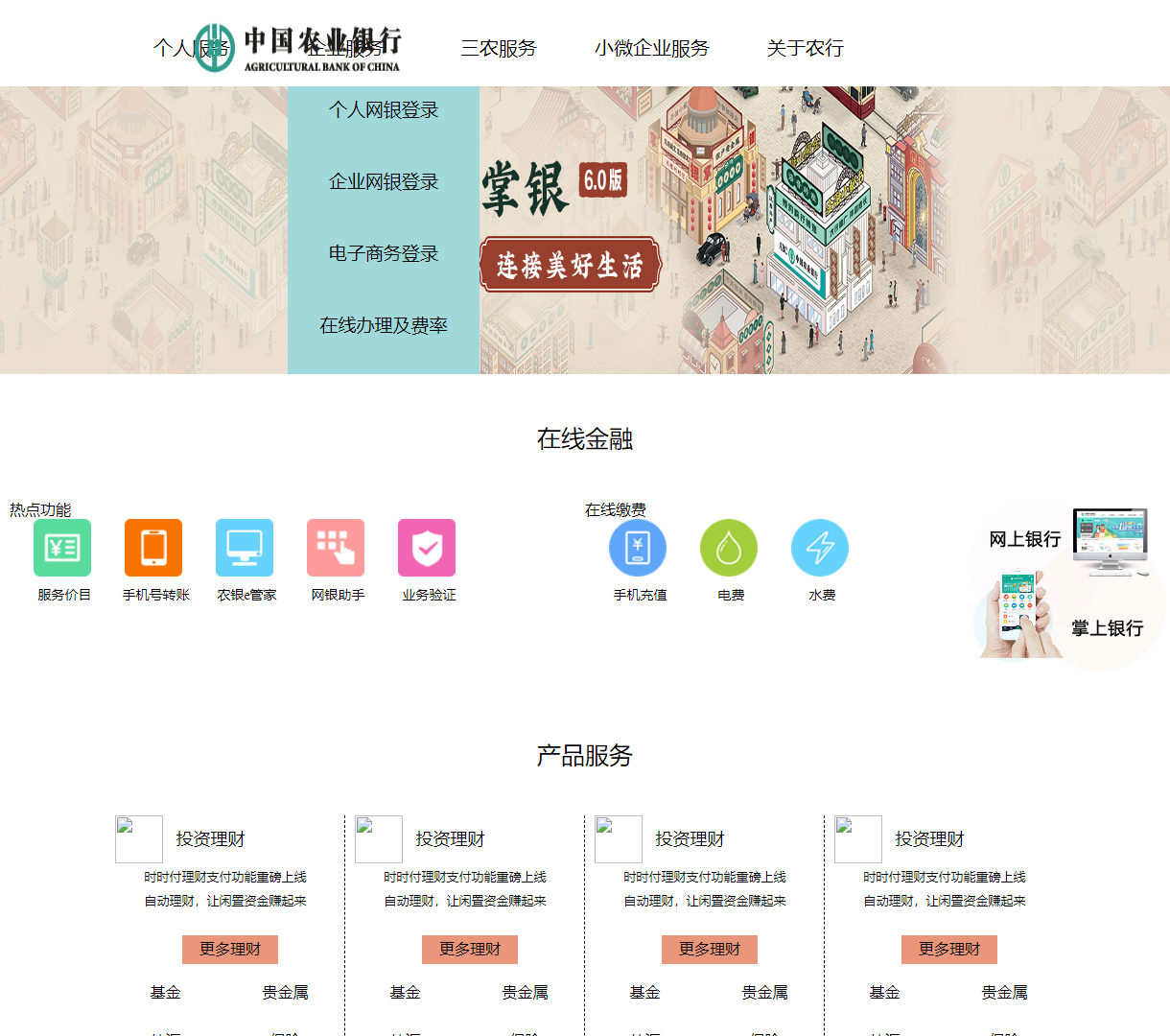Open 在线办理及费率 page
Image resolution: width=1170 pixels, height=1036 pixels.
383,325
